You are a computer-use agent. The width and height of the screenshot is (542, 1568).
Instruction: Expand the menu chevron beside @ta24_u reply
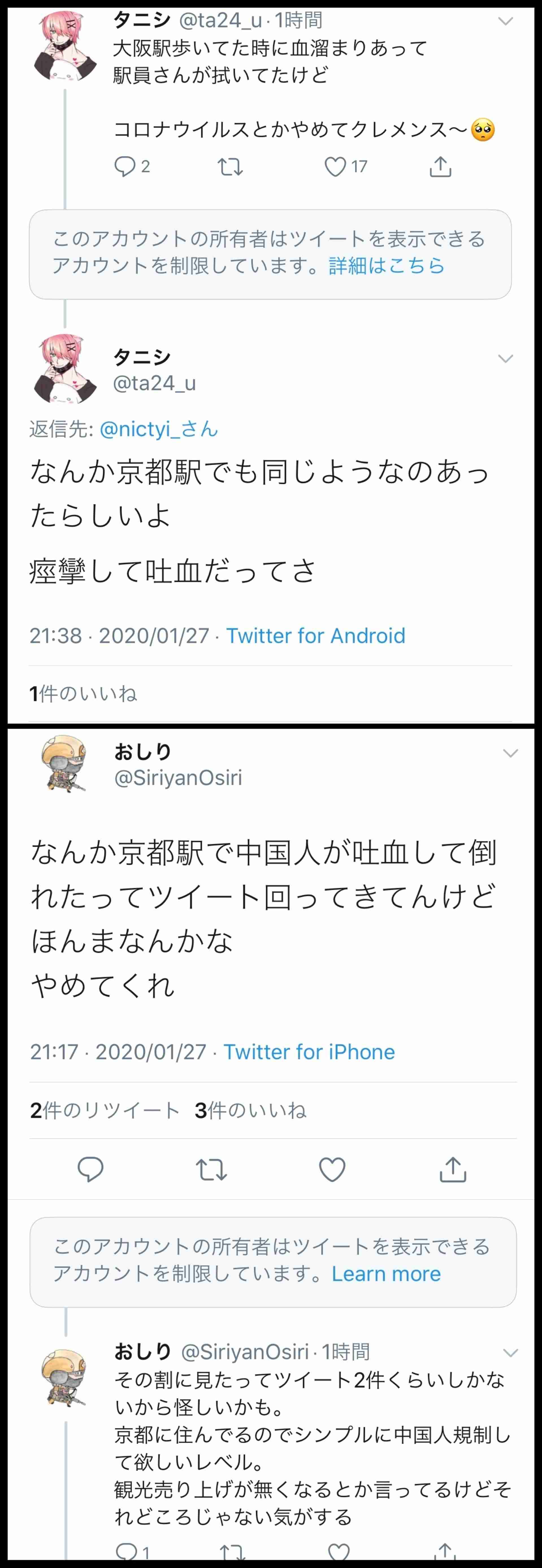tap(506, 358)
